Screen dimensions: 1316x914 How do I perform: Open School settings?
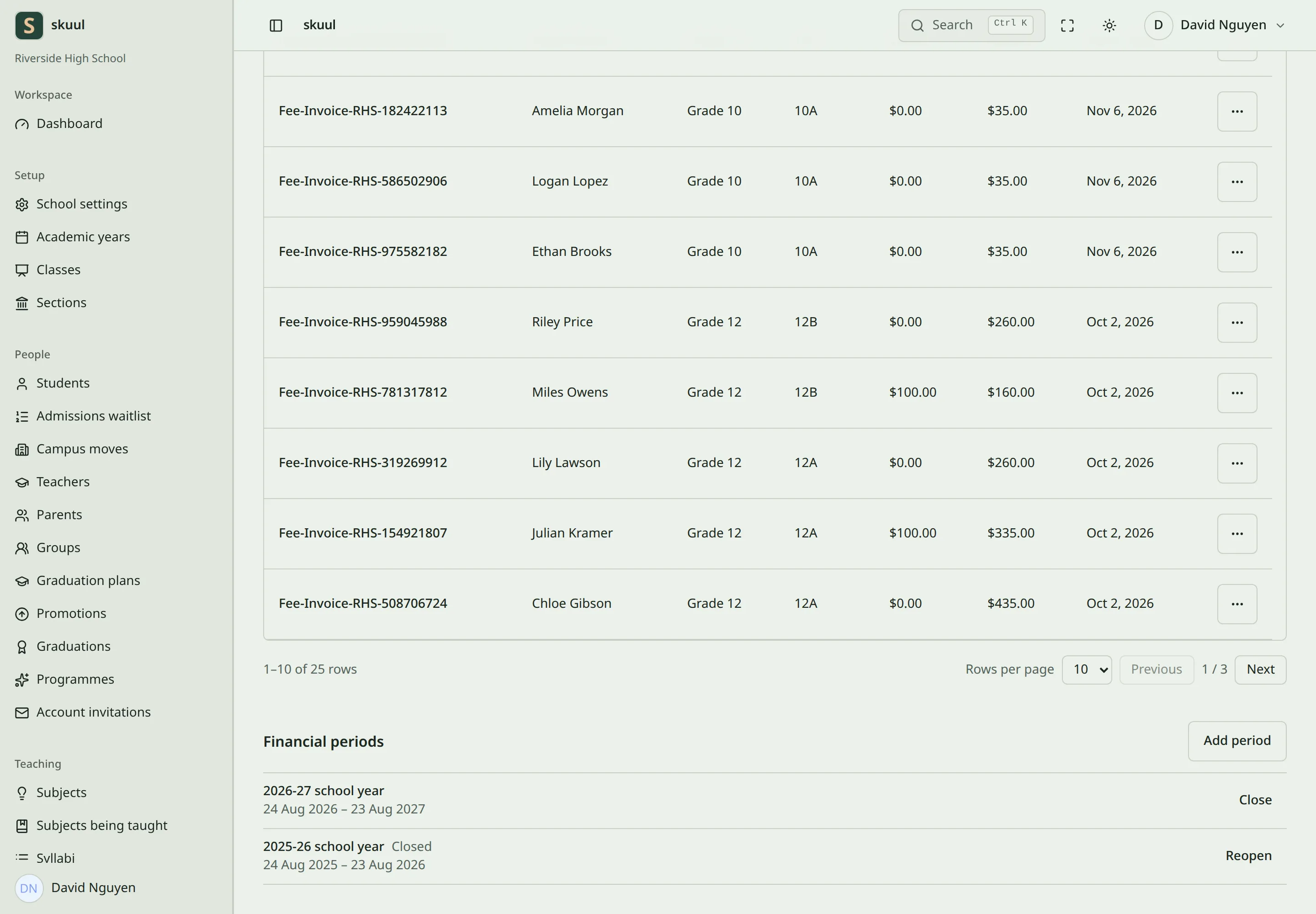(71, 204)
